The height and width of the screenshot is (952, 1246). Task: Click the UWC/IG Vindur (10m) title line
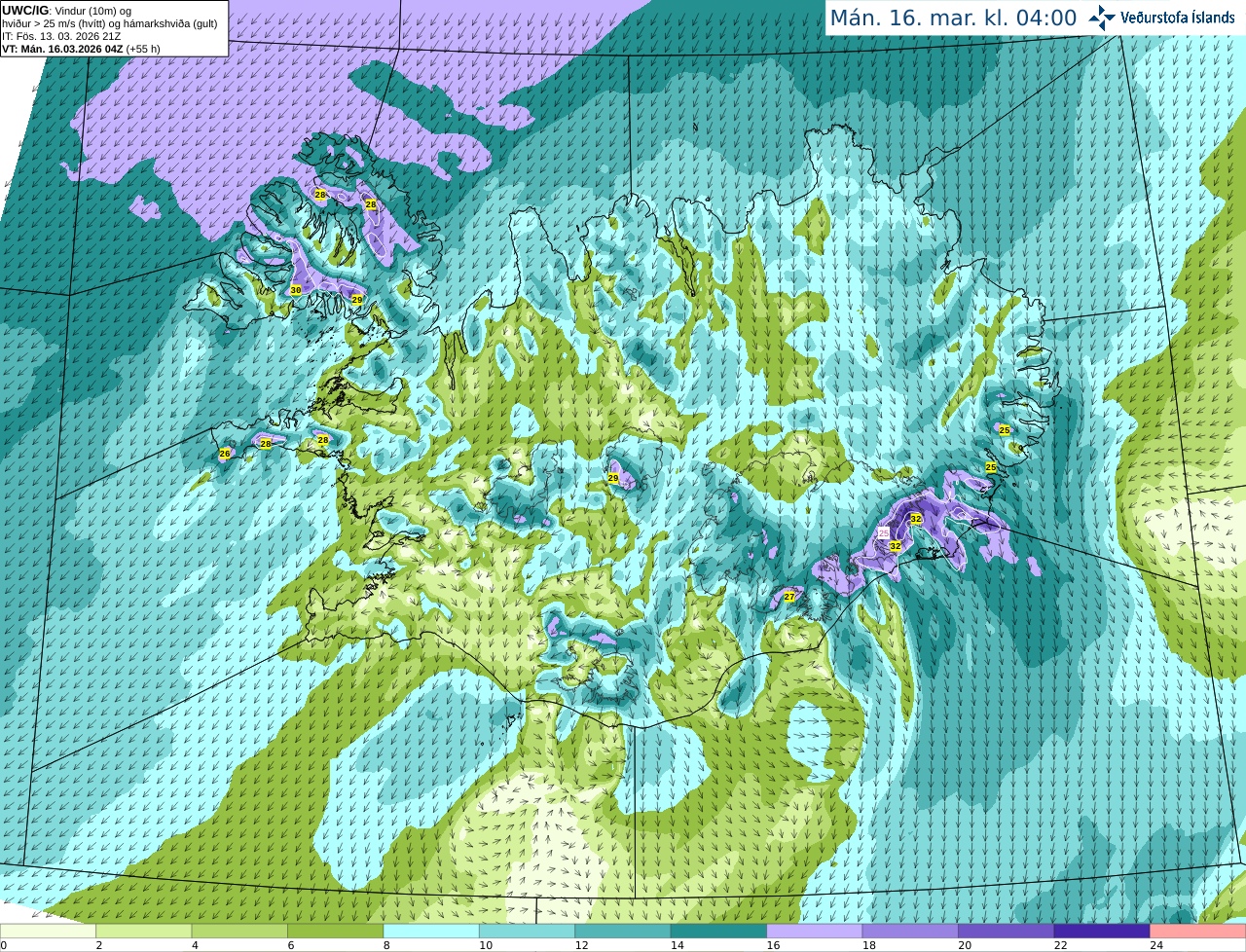tap(67, 11)
